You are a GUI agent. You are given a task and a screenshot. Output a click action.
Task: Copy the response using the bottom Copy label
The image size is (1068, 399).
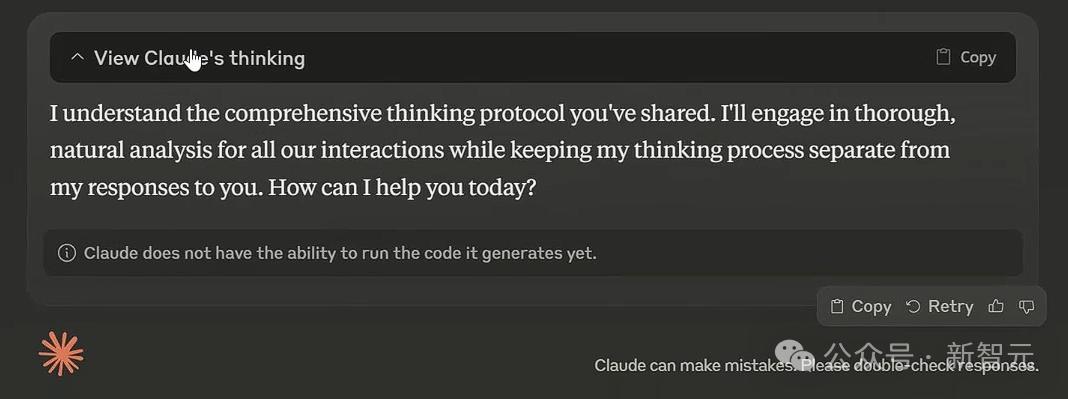871,306
